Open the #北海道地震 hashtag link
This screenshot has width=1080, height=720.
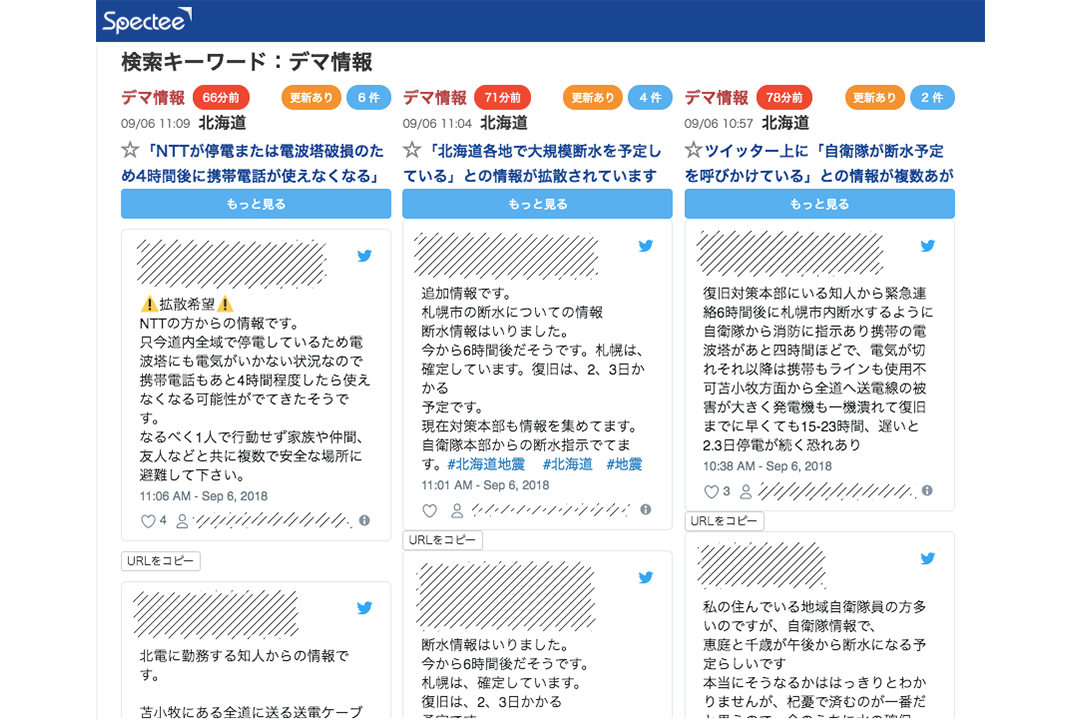click(485, 464)
